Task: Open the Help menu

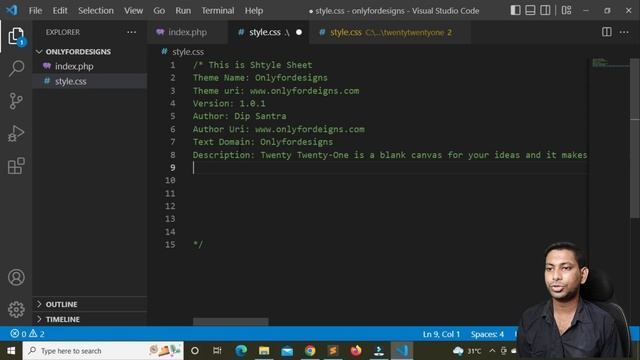Action: (253, 11)
